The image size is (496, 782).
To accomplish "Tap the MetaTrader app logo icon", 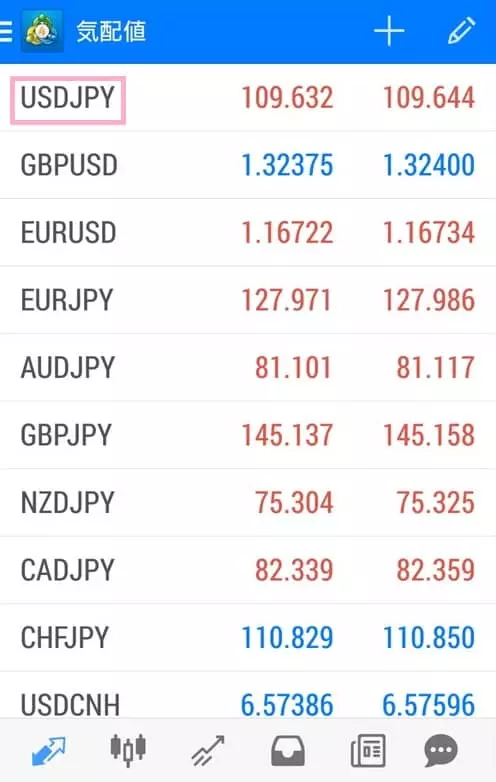I will [x=42, y=31].
